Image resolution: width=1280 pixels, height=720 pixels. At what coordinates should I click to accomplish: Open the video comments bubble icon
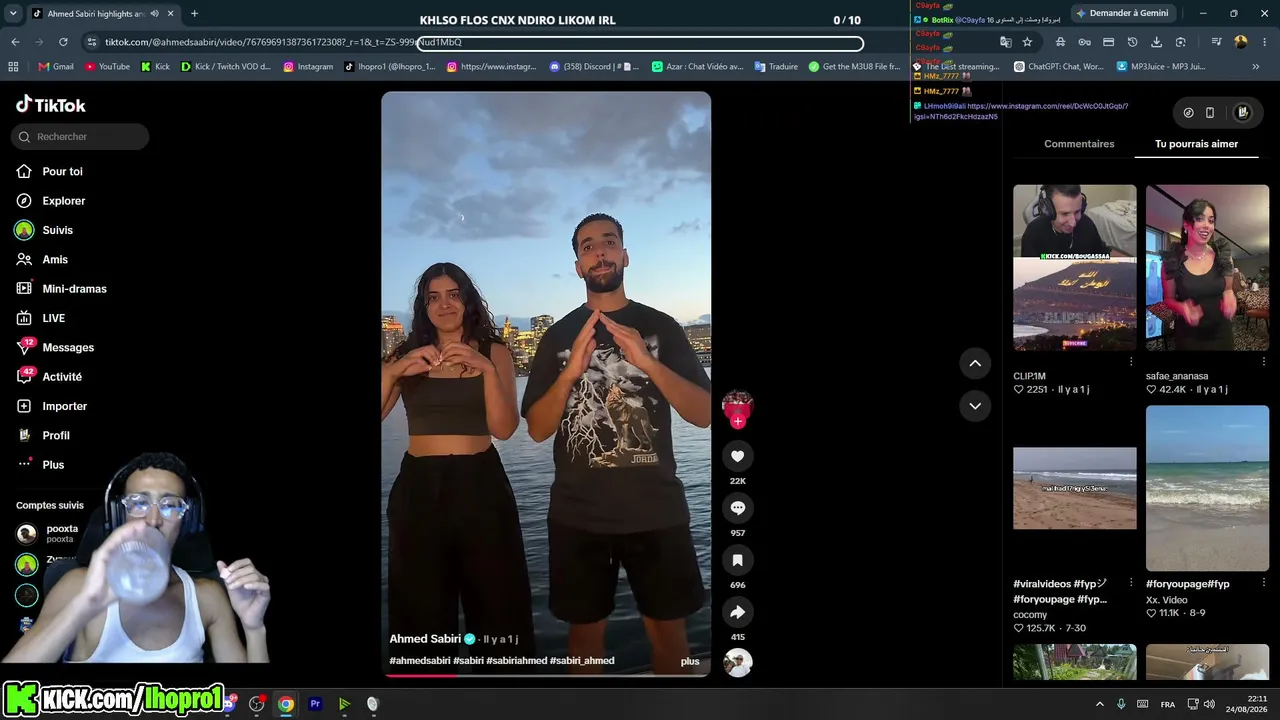point(738,508)
